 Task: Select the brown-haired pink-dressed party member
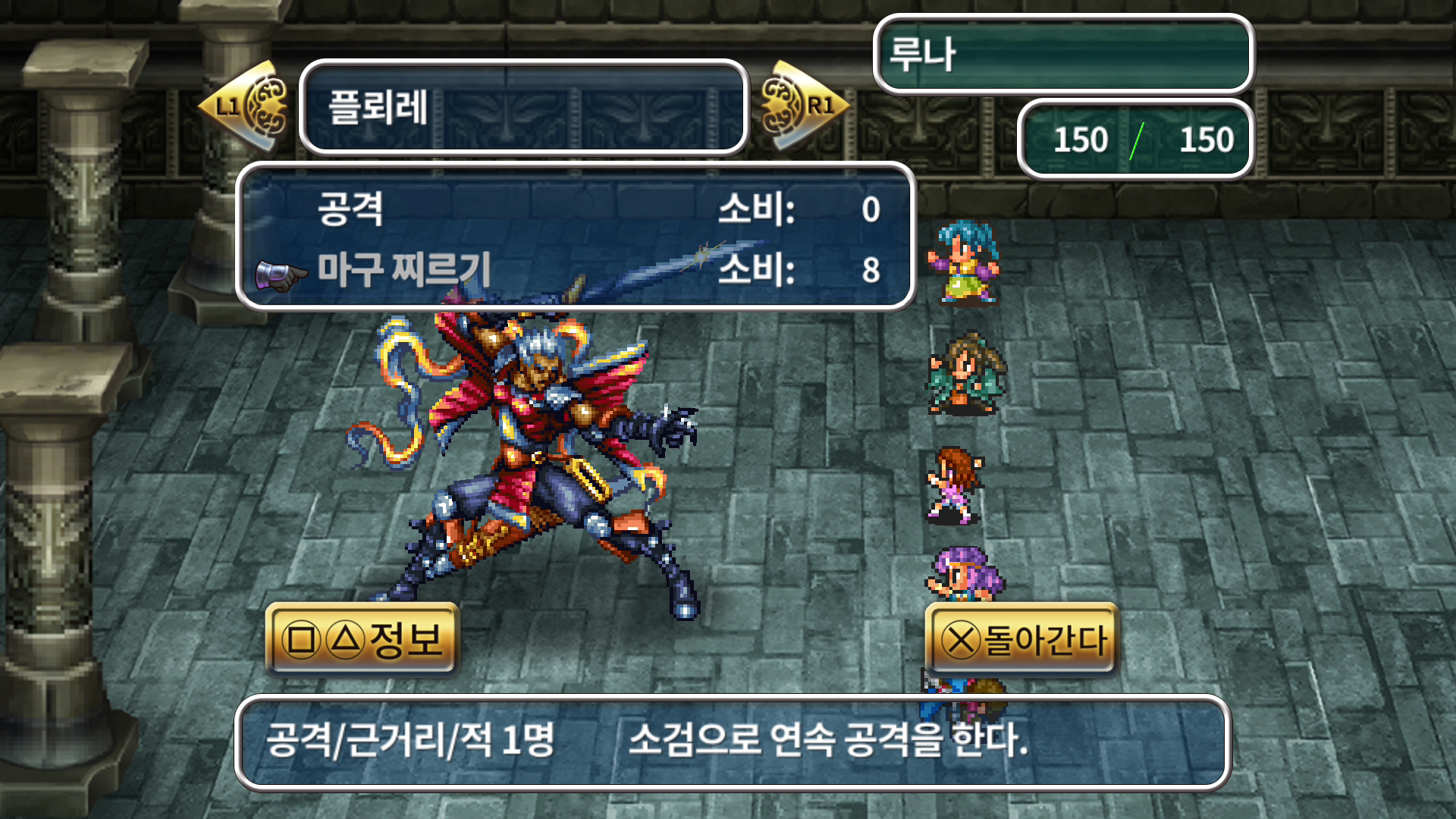[955, 485]
